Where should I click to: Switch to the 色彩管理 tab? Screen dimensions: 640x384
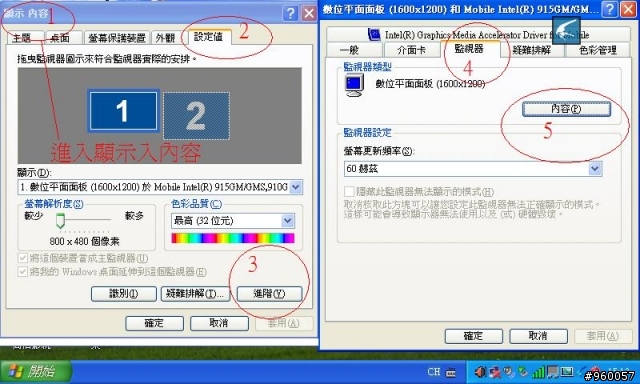pyautogui.click(x=598, y=50)
